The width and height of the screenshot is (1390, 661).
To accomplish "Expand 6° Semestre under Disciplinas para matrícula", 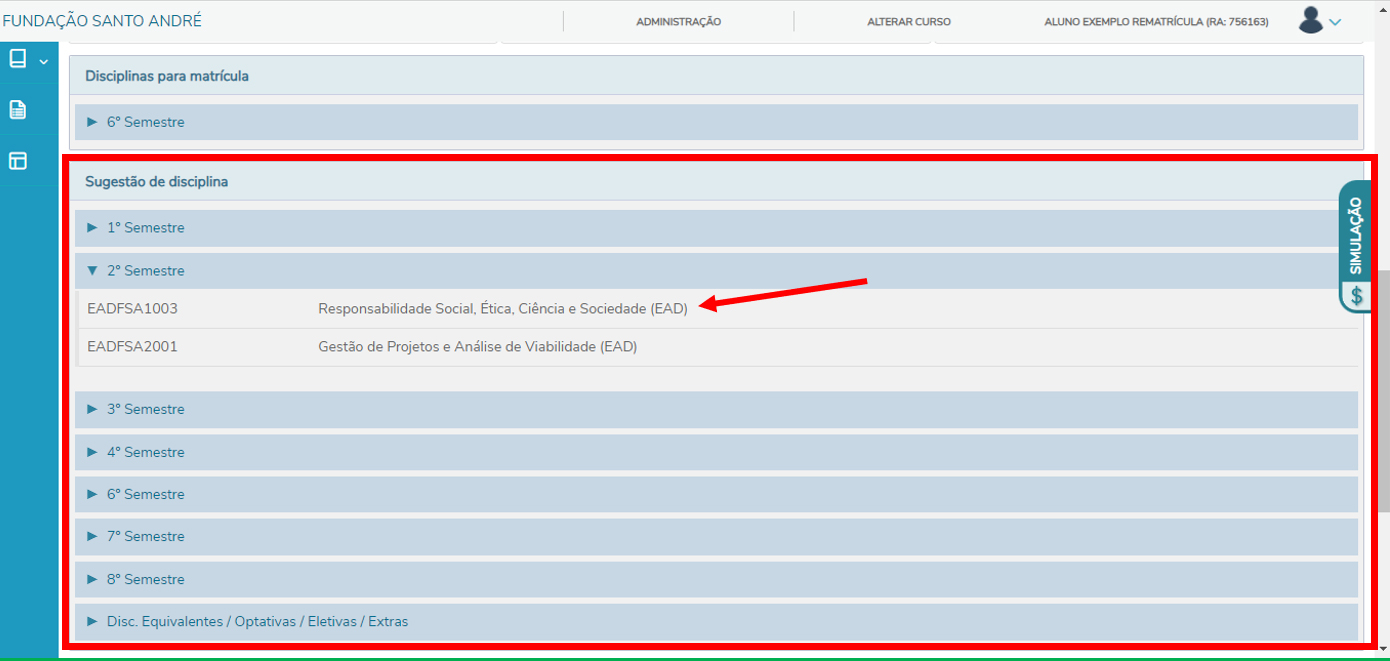I will (145, 122).
